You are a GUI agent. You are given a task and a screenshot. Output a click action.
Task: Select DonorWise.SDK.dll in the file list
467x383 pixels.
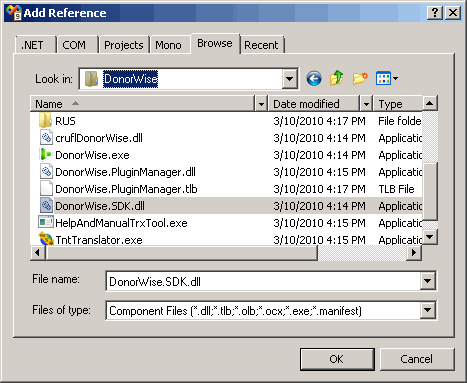pyautogui.click(x=100, y=206)
